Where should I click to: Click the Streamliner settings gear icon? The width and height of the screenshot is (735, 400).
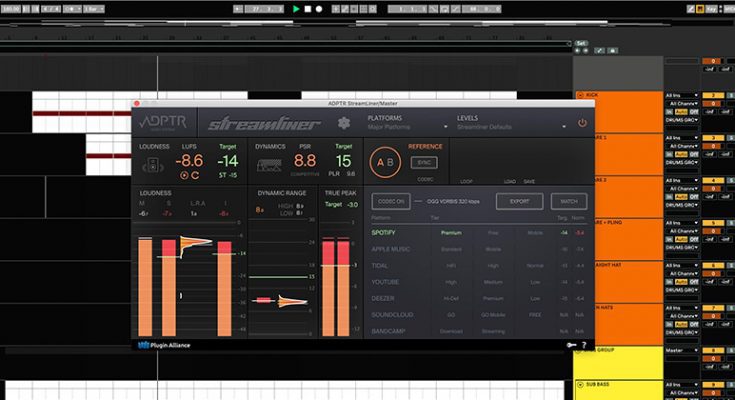pos(344,124)
